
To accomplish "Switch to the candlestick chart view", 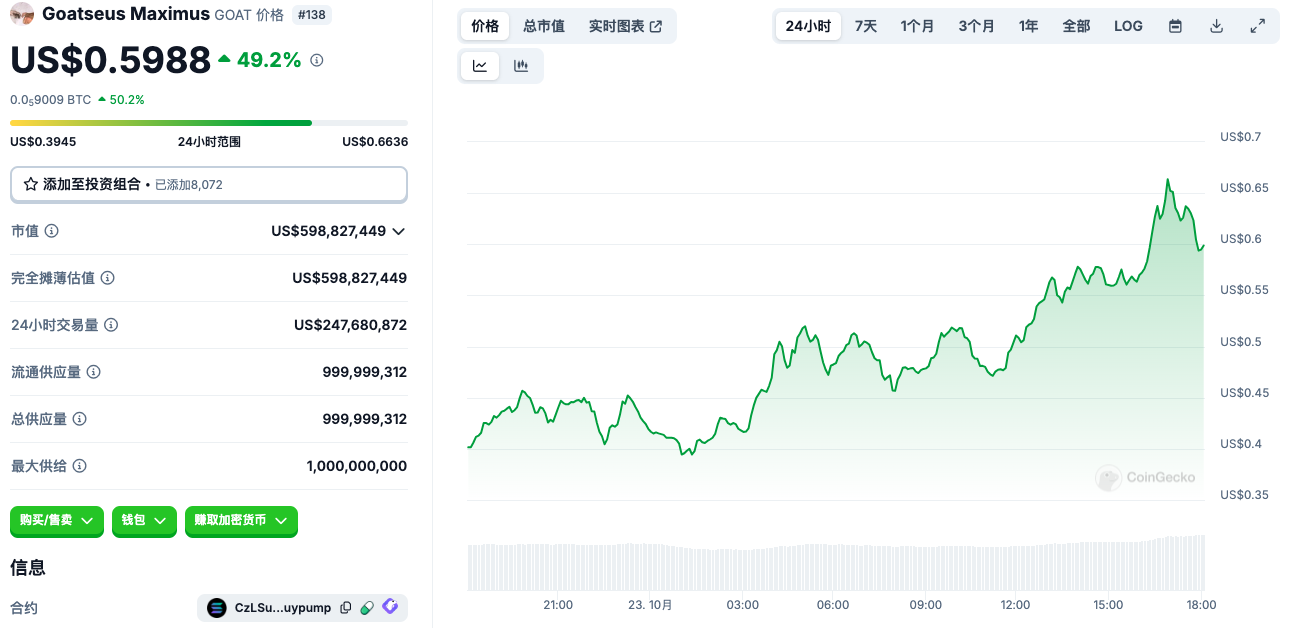I will 521,66.
